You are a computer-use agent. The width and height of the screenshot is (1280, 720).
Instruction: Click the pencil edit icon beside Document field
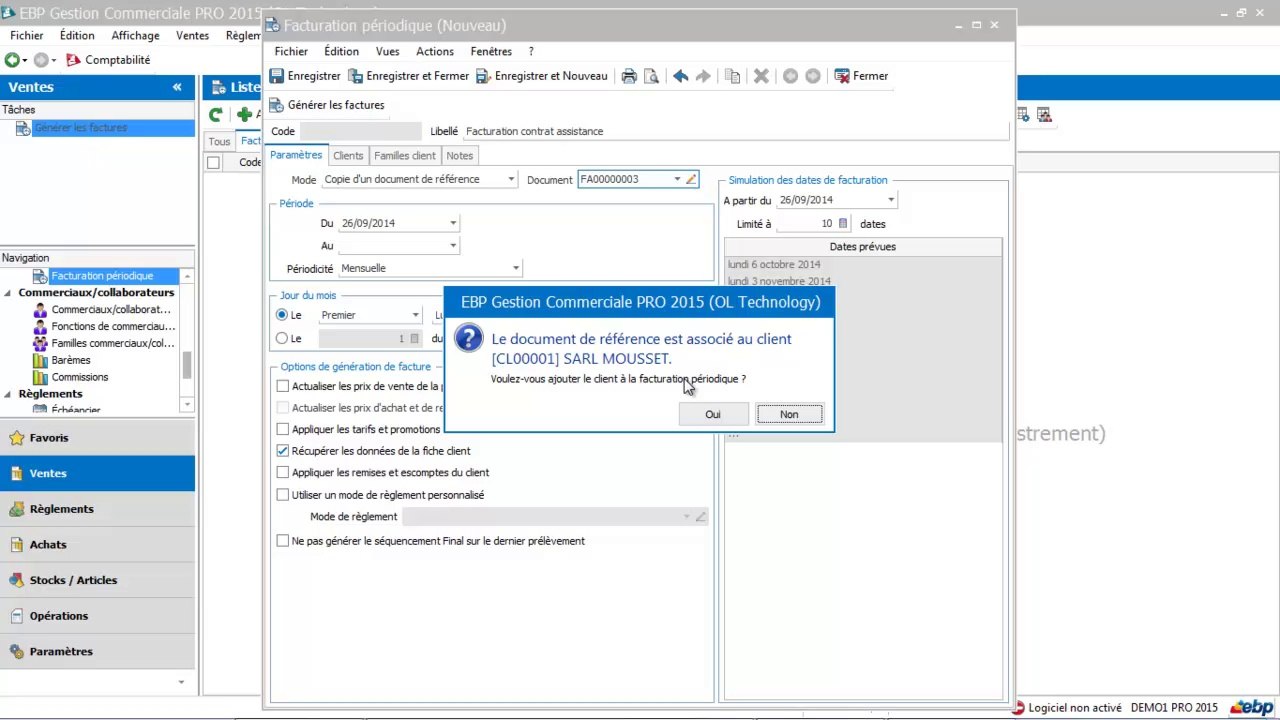coord(691,179)
